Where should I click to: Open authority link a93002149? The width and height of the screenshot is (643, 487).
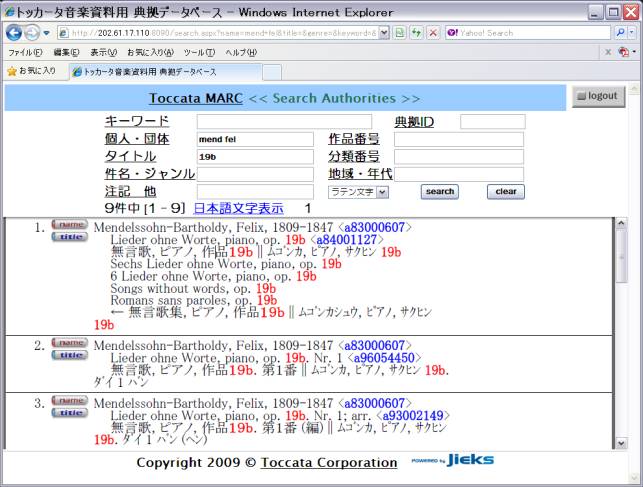pyautogui.click(x=413, y=416)
